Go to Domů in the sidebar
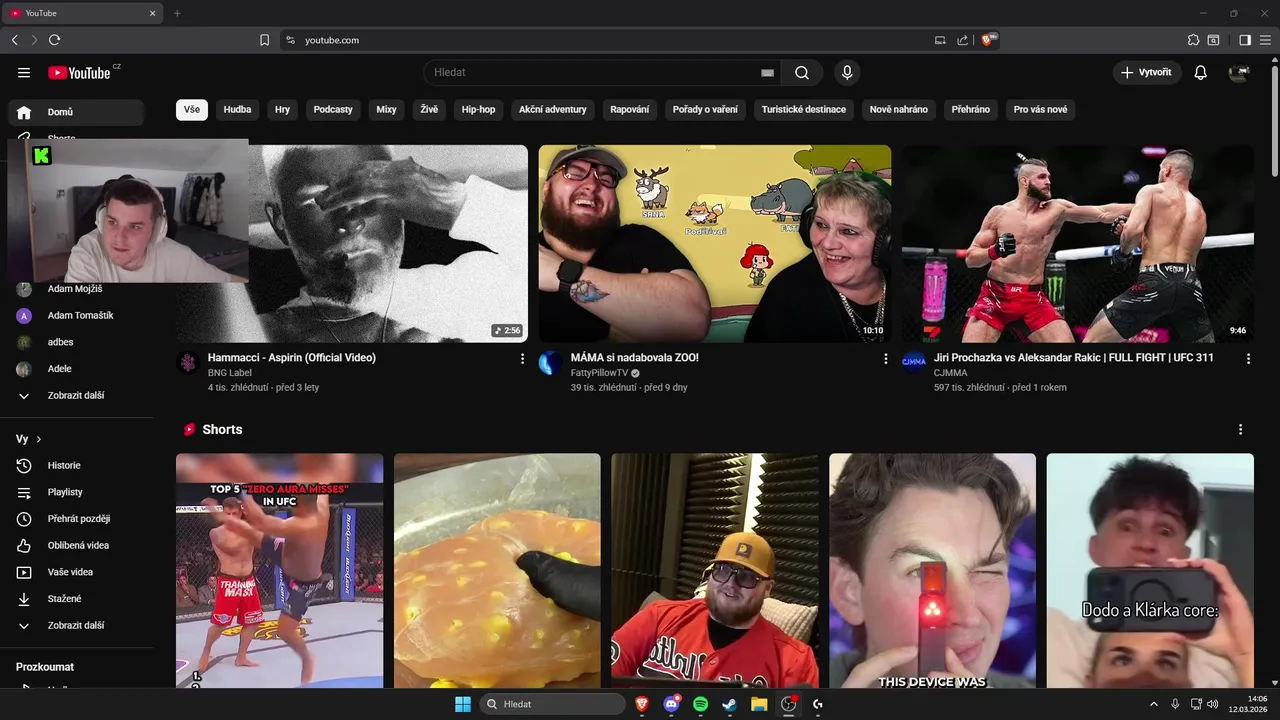The height and width of the screenshot is (720, 1280). [x=78, y=112]
